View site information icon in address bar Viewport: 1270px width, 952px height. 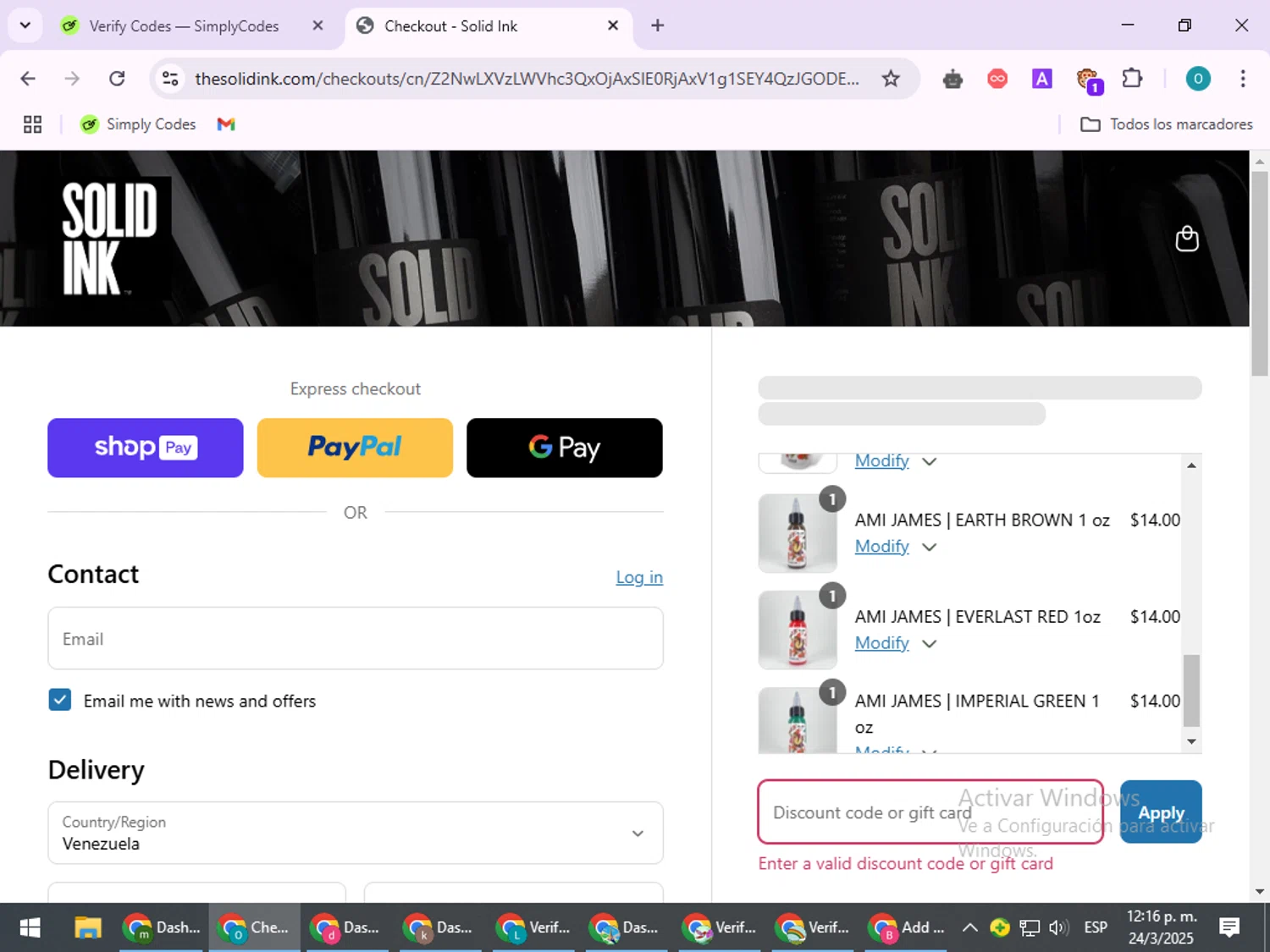[x=170, y=79]
